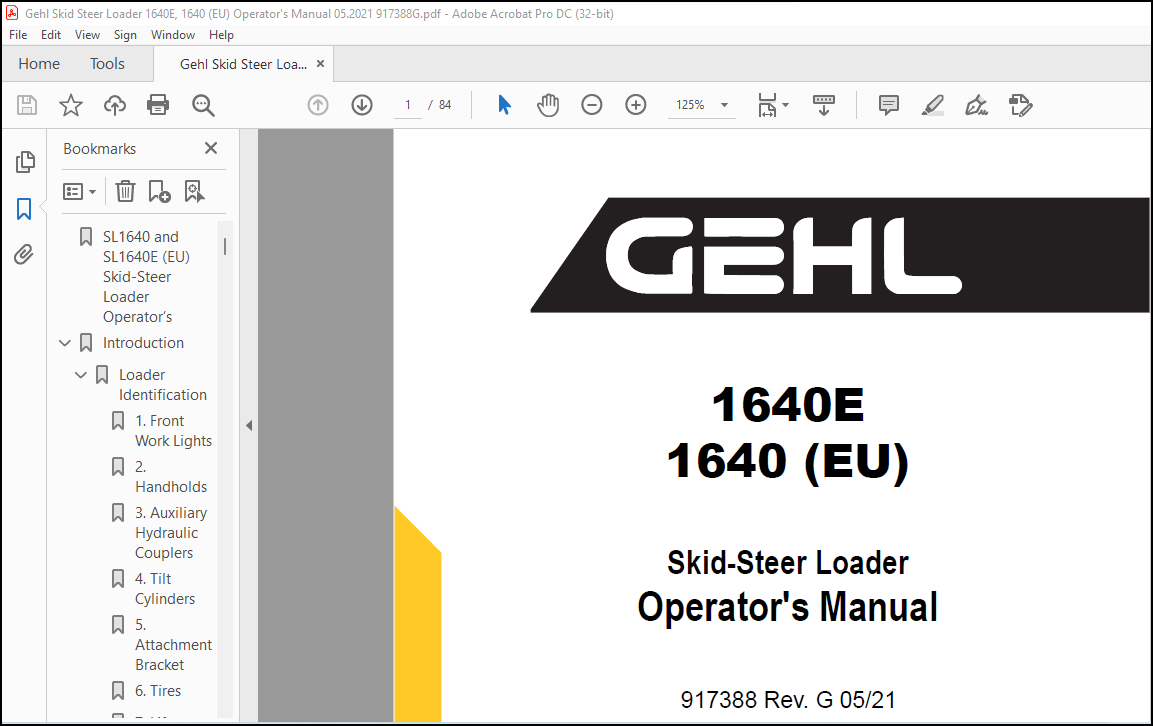Screen dimensions: 1153x726
Task: Click the 84 total pages label
Action: (x=445, y=105)
